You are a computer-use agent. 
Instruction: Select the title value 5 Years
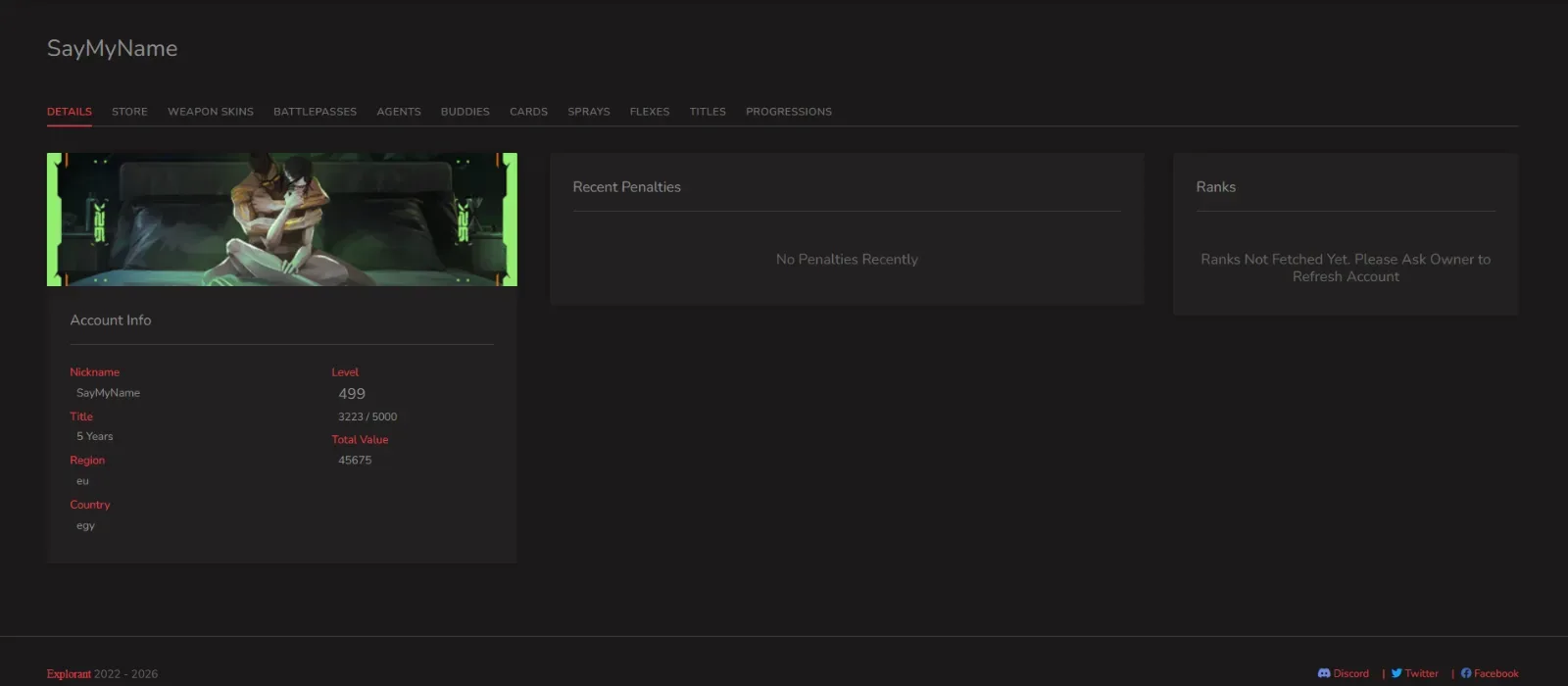95,436
